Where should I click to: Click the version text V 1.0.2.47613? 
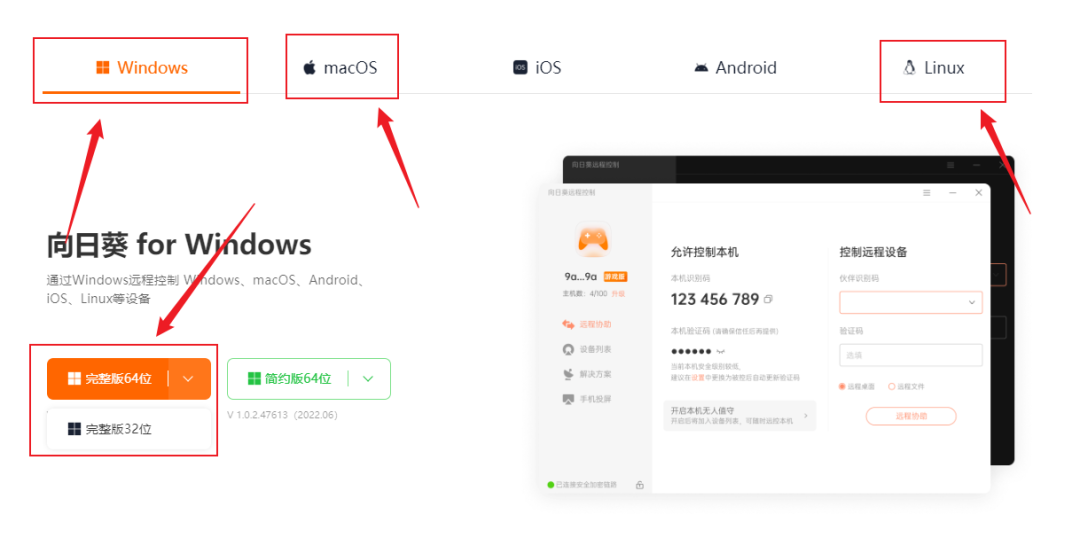pos(282,415)
